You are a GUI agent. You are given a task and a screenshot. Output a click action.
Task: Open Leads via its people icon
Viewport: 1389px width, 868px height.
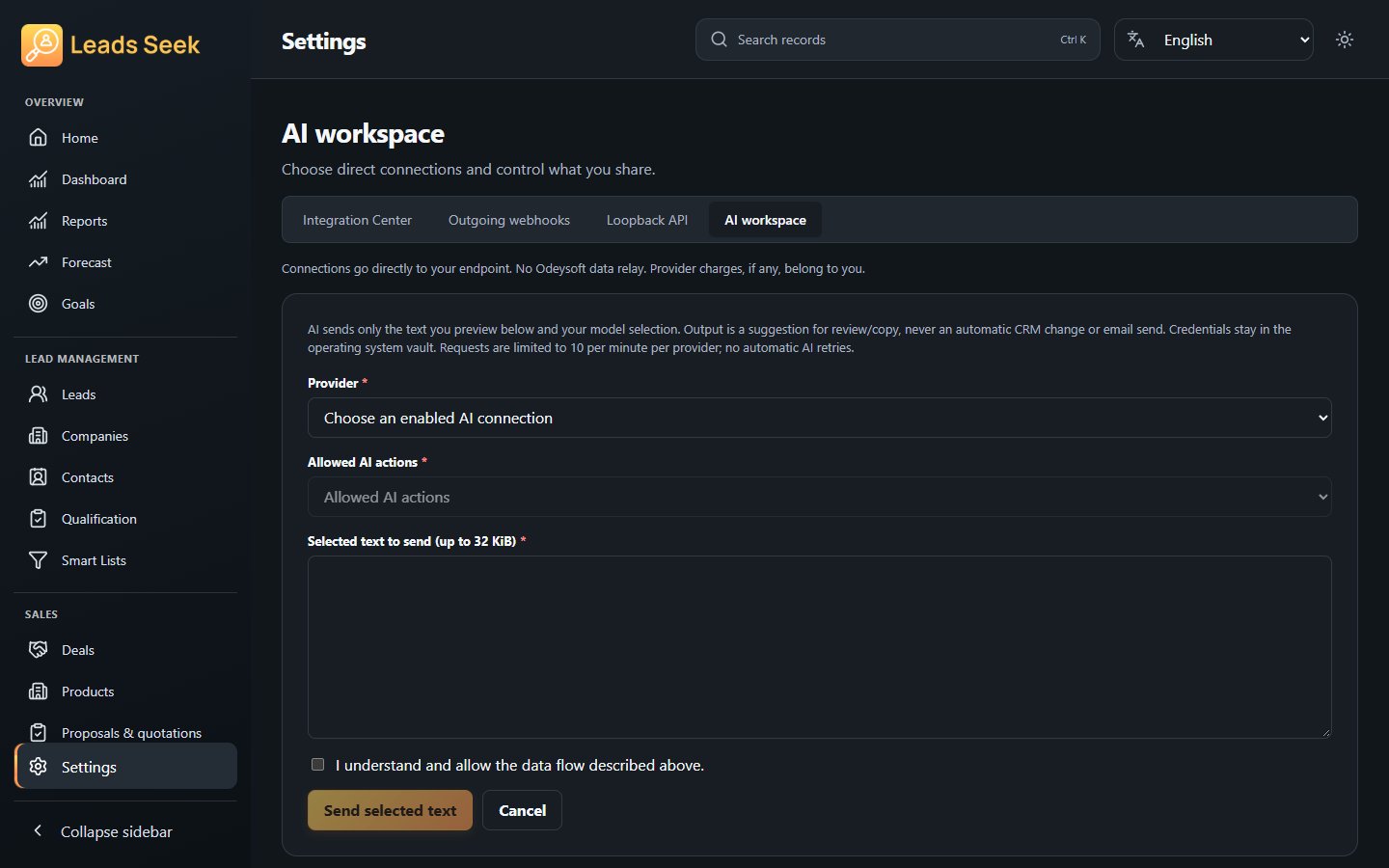(x=38, y=394)
